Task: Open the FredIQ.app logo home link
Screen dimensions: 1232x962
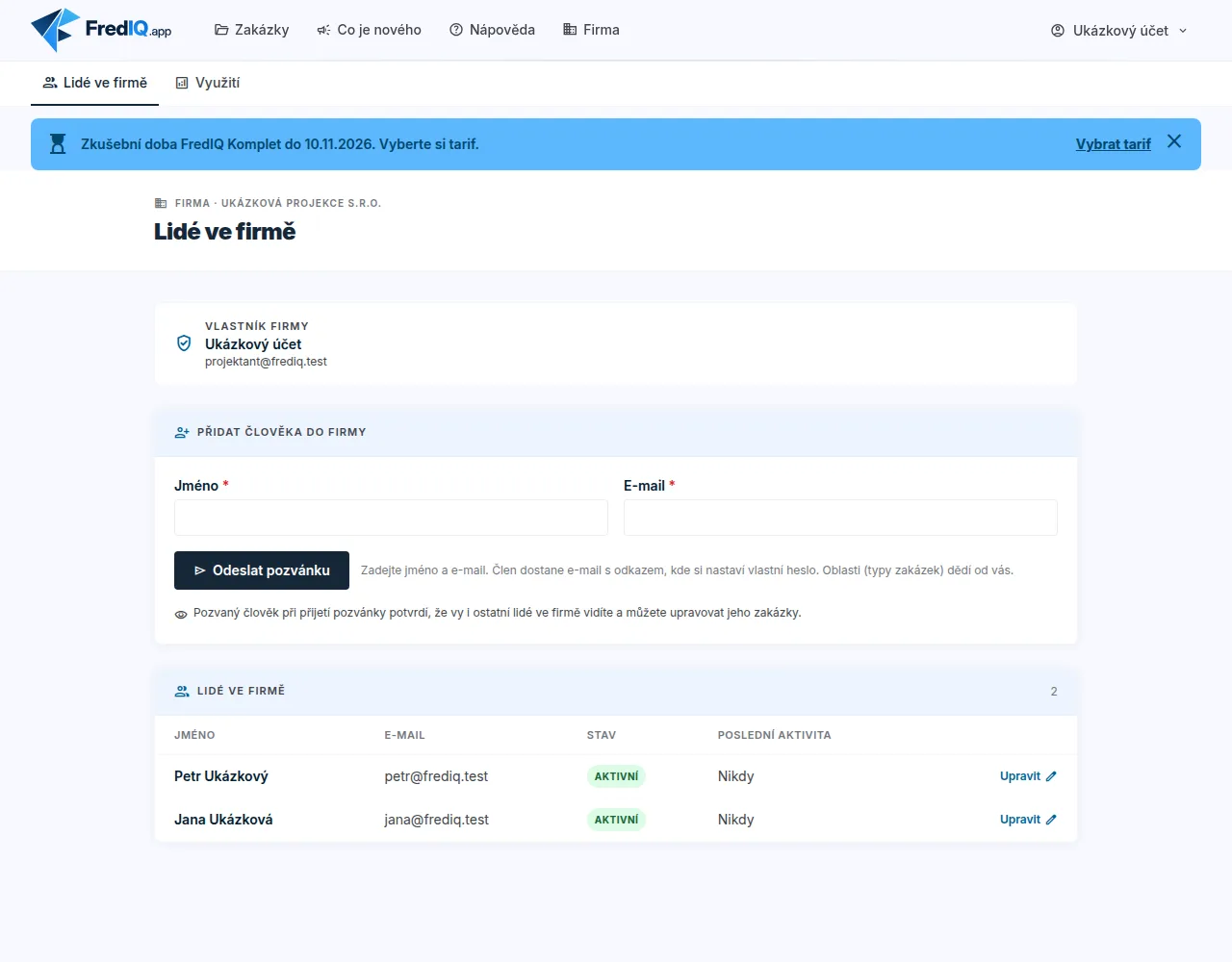Action: [x=101, y=30]
